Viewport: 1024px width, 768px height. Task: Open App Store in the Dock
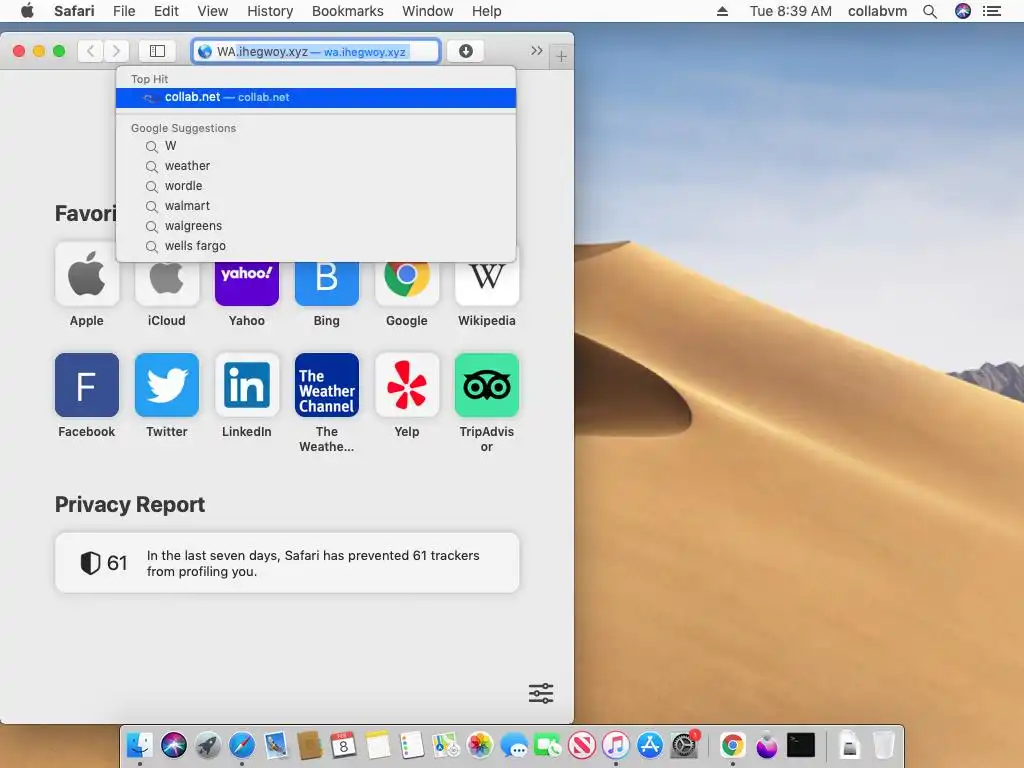[x=650, y=744]
